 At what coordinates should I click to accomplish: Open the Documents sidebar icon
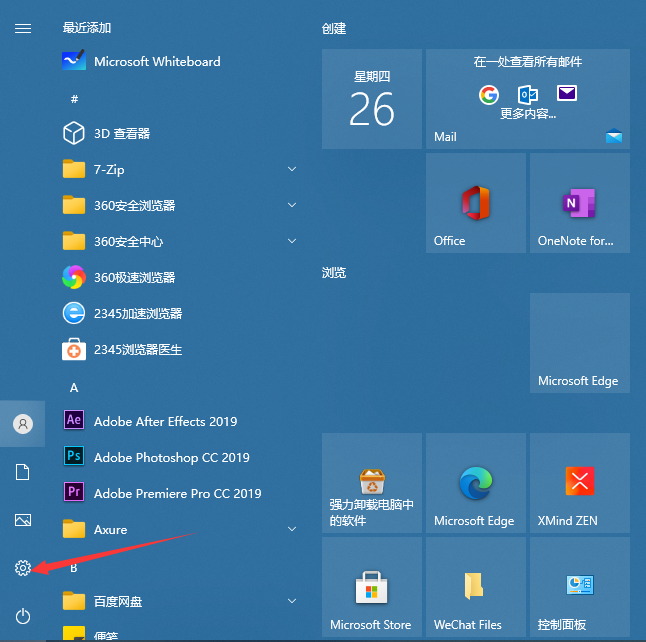point(22,472)
